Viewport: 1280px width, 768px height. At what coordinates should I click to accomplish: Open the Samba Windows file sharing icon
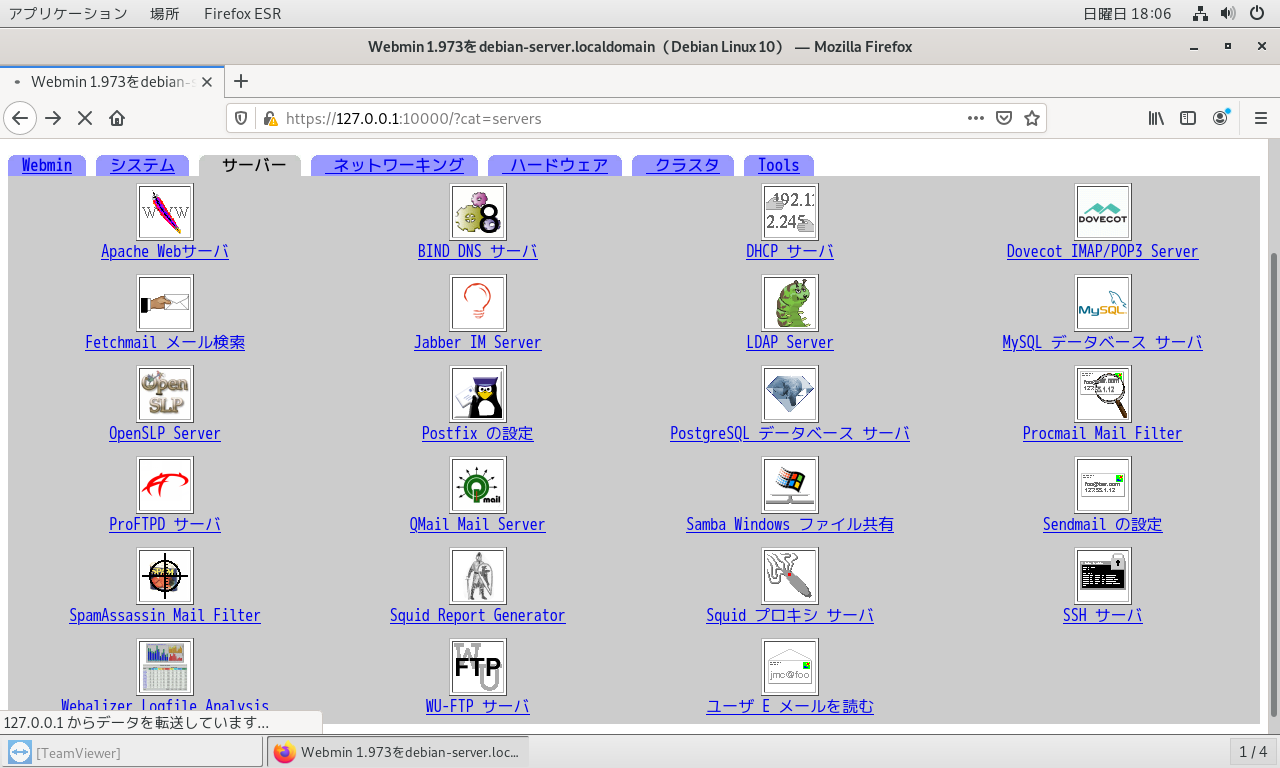[x=790, y=485]
